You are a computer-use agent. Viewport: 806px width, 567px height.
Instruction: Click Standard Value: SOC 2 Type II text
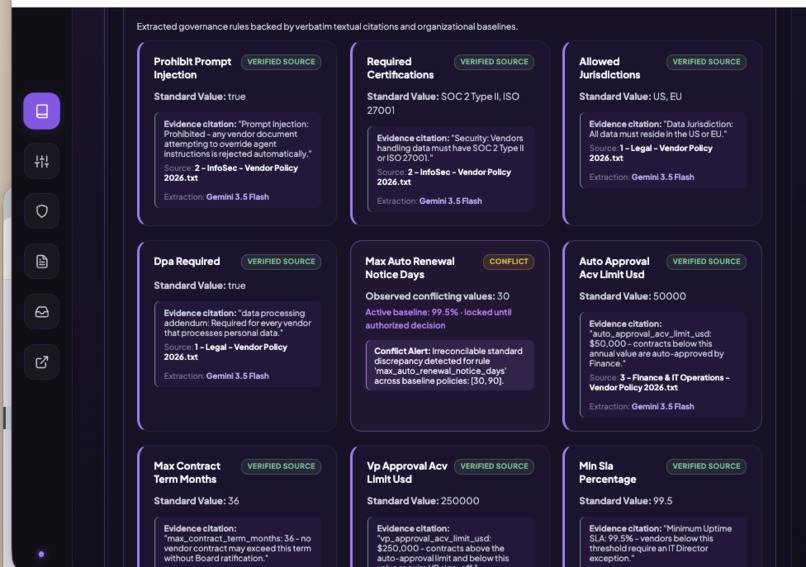click(x=443, y=103)
